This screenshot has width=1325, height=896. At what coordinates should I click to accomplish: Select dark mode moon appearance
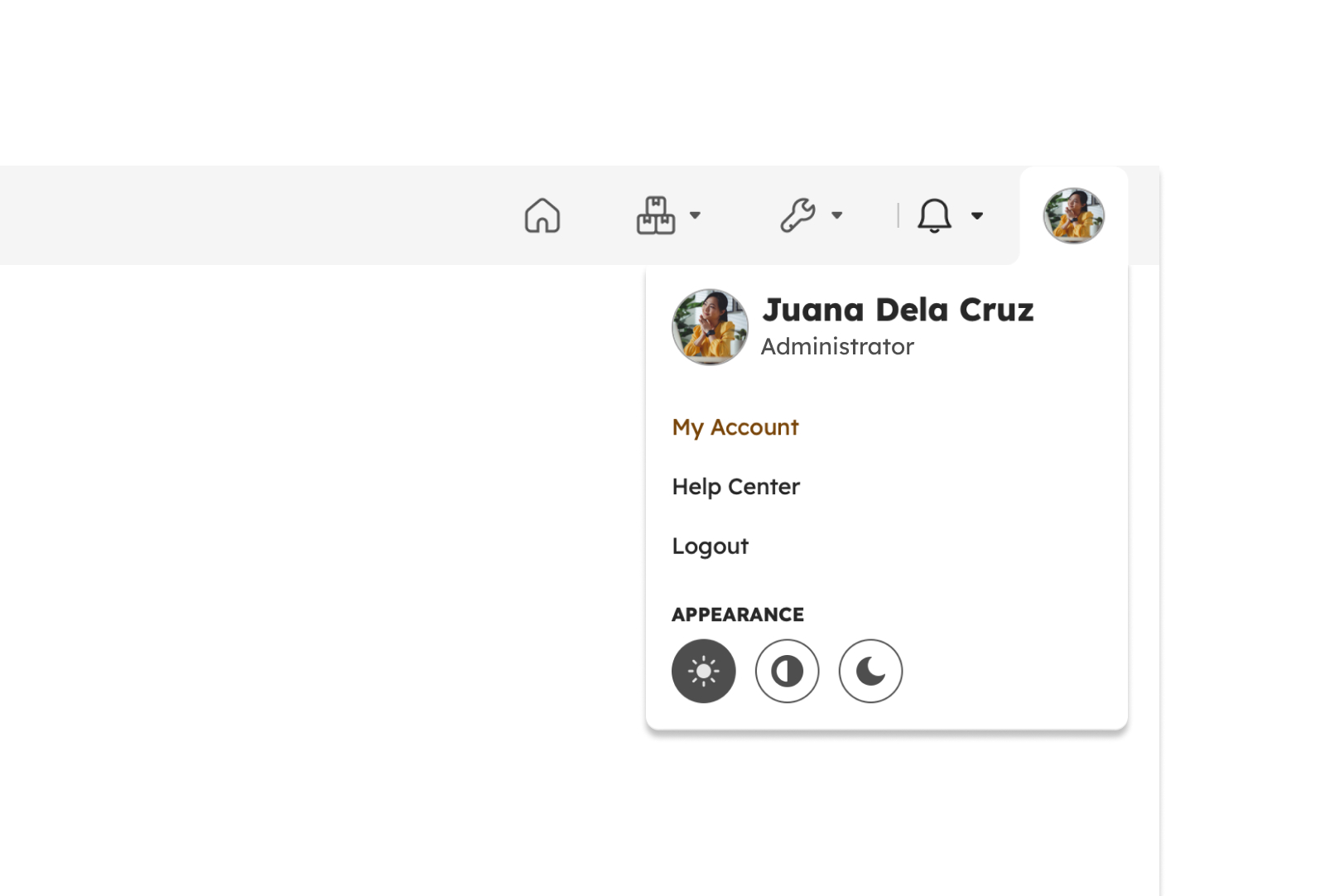pyautogui.click(x=870, y=671)
